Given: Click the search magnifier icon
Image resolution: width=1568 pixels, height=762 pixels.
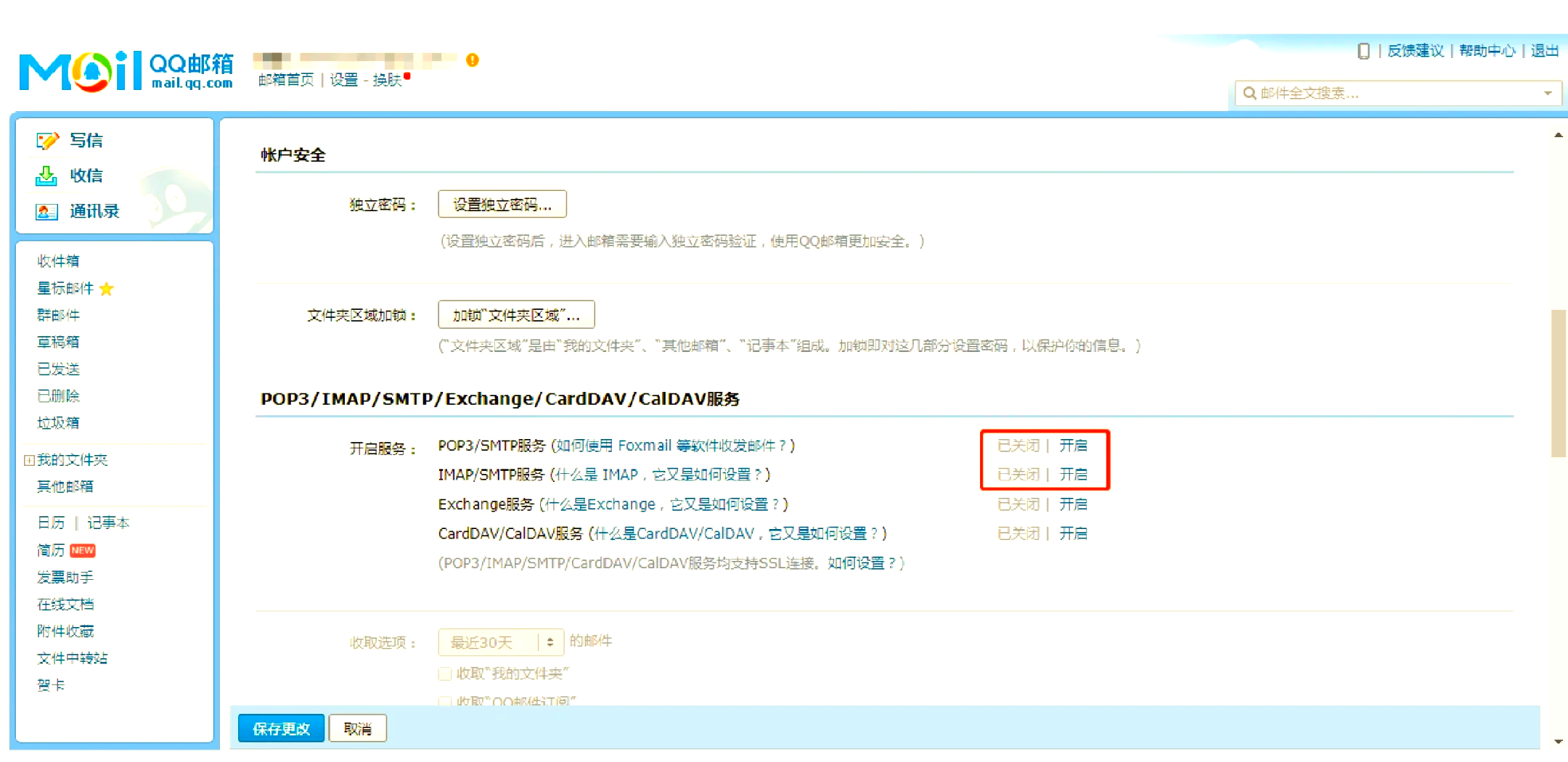Looking at the screenshot, I should click(1249, 93).
